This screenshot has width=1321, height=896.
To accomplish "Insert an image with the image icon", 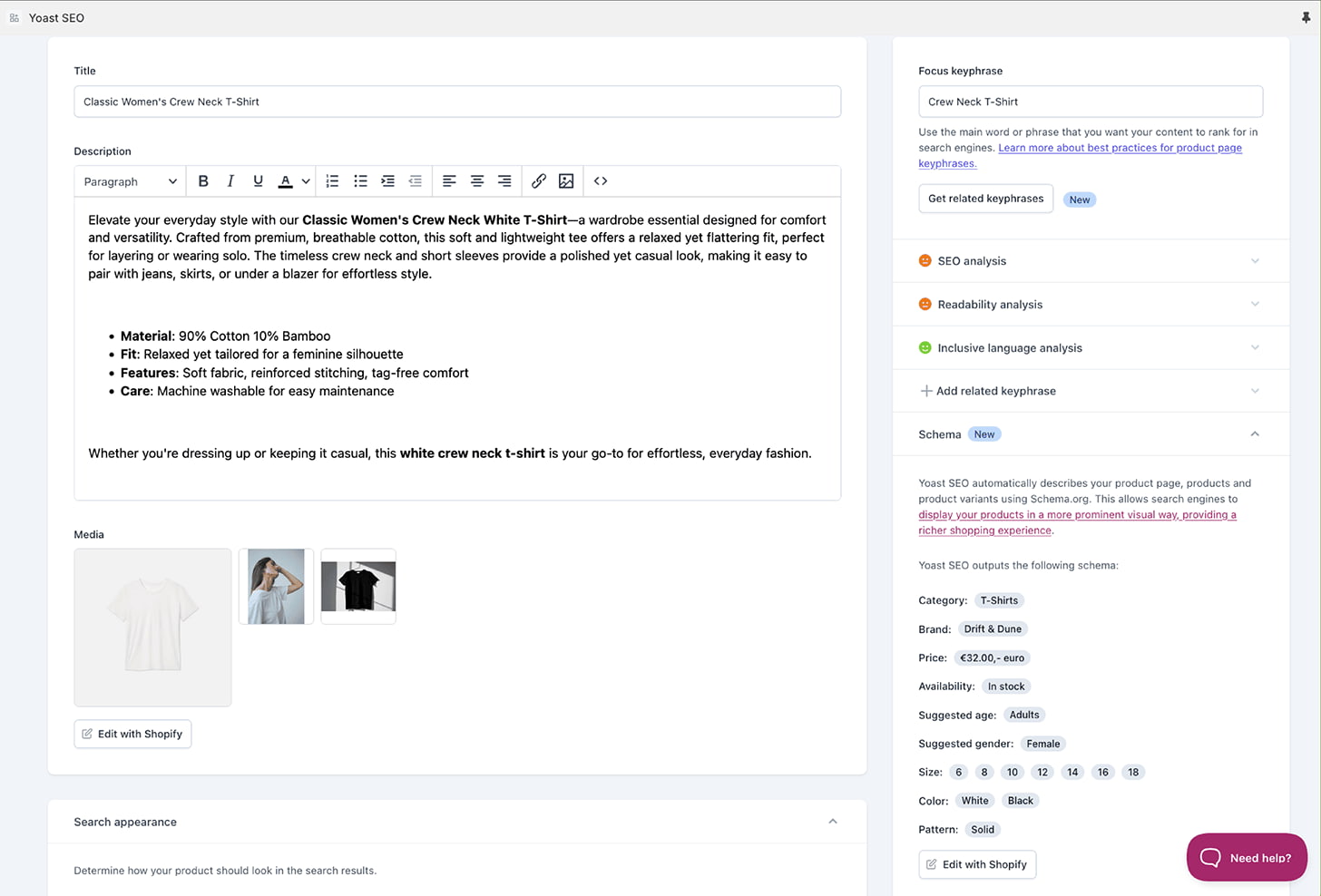I will click(566, 181).
